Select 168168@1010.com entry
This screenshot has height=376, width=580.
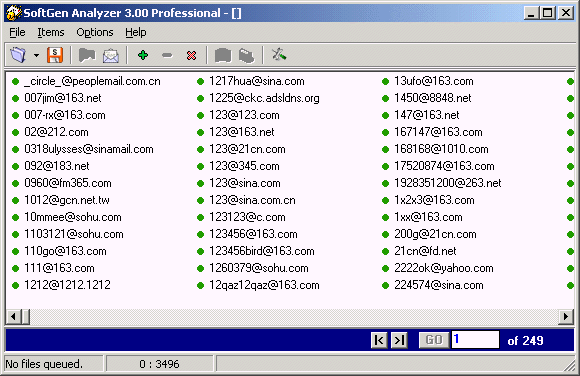click(x=441, y=149)
